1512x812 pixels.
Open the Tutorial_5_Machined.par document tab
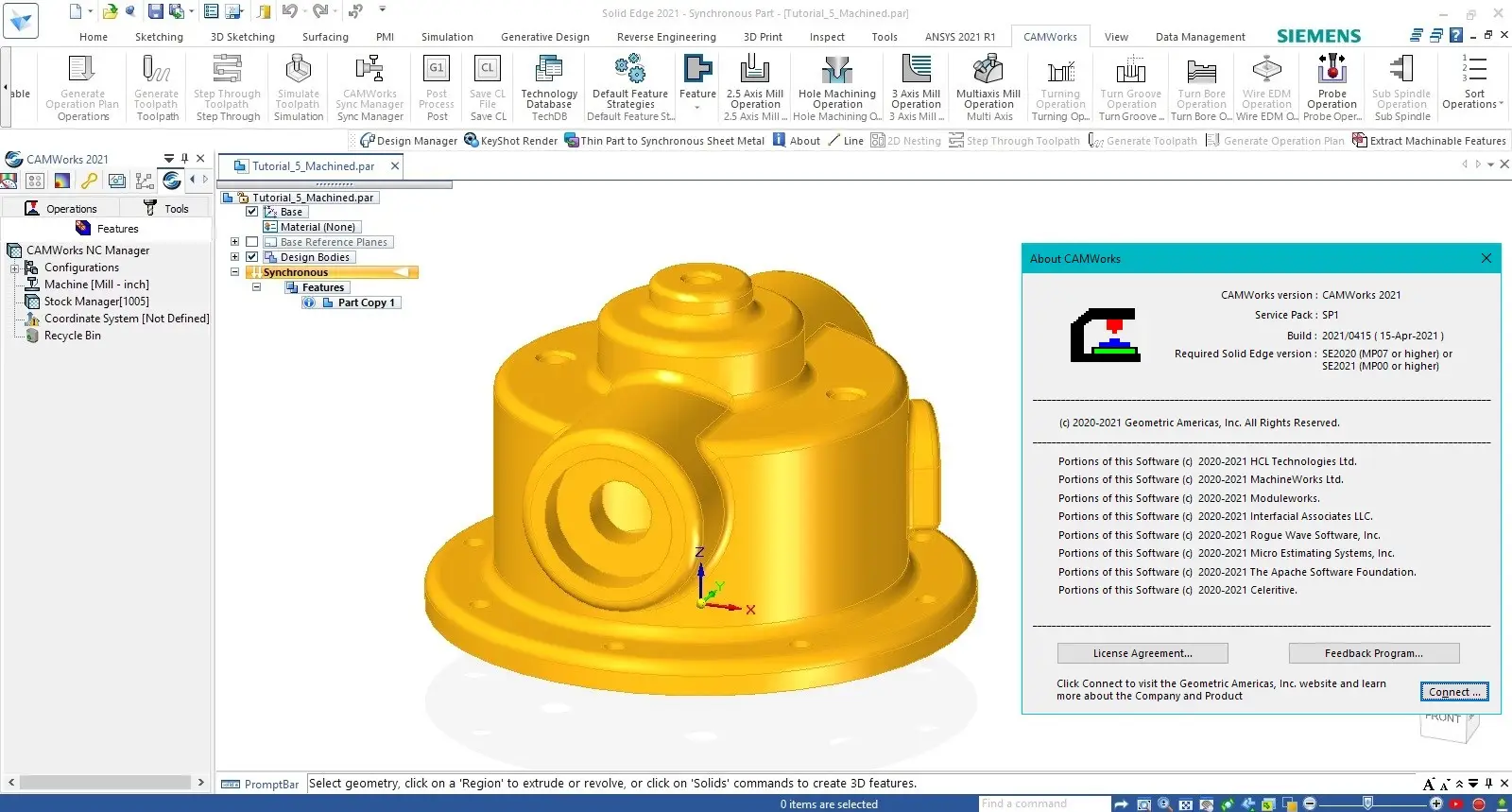313,166
